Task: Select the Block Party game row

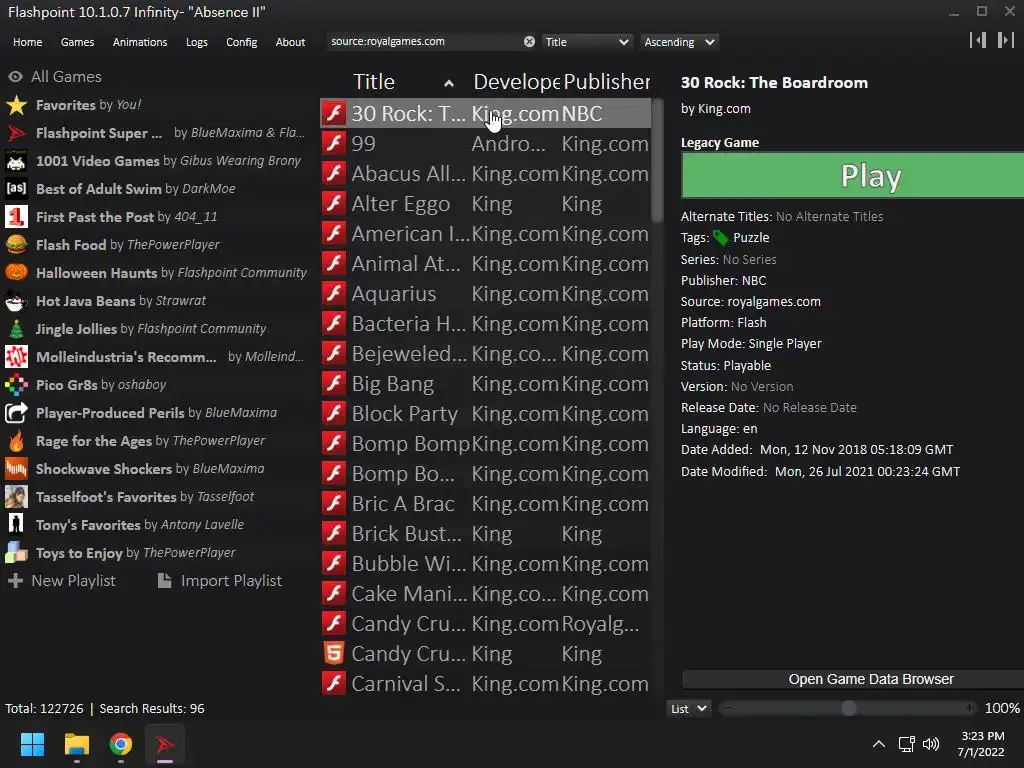Action: (485, 414)
